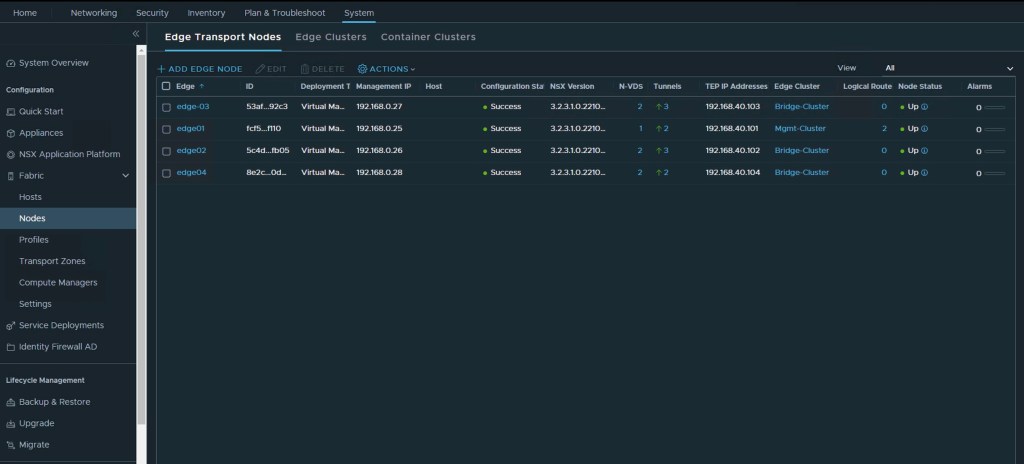Sort by Edge column arrow icon

pos(202,87)
